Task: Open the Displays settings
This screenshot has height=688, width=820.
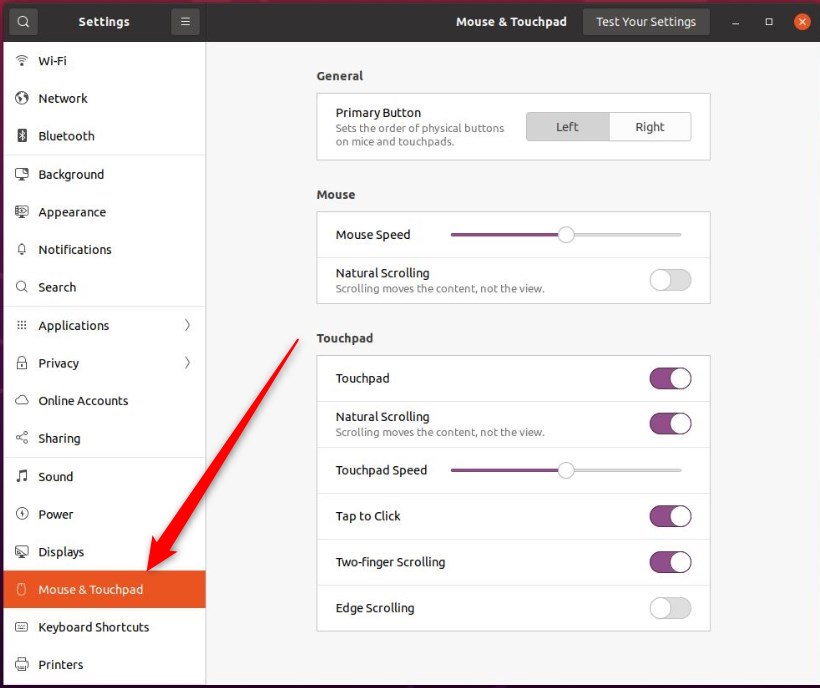Action: (x=63, y=551)
